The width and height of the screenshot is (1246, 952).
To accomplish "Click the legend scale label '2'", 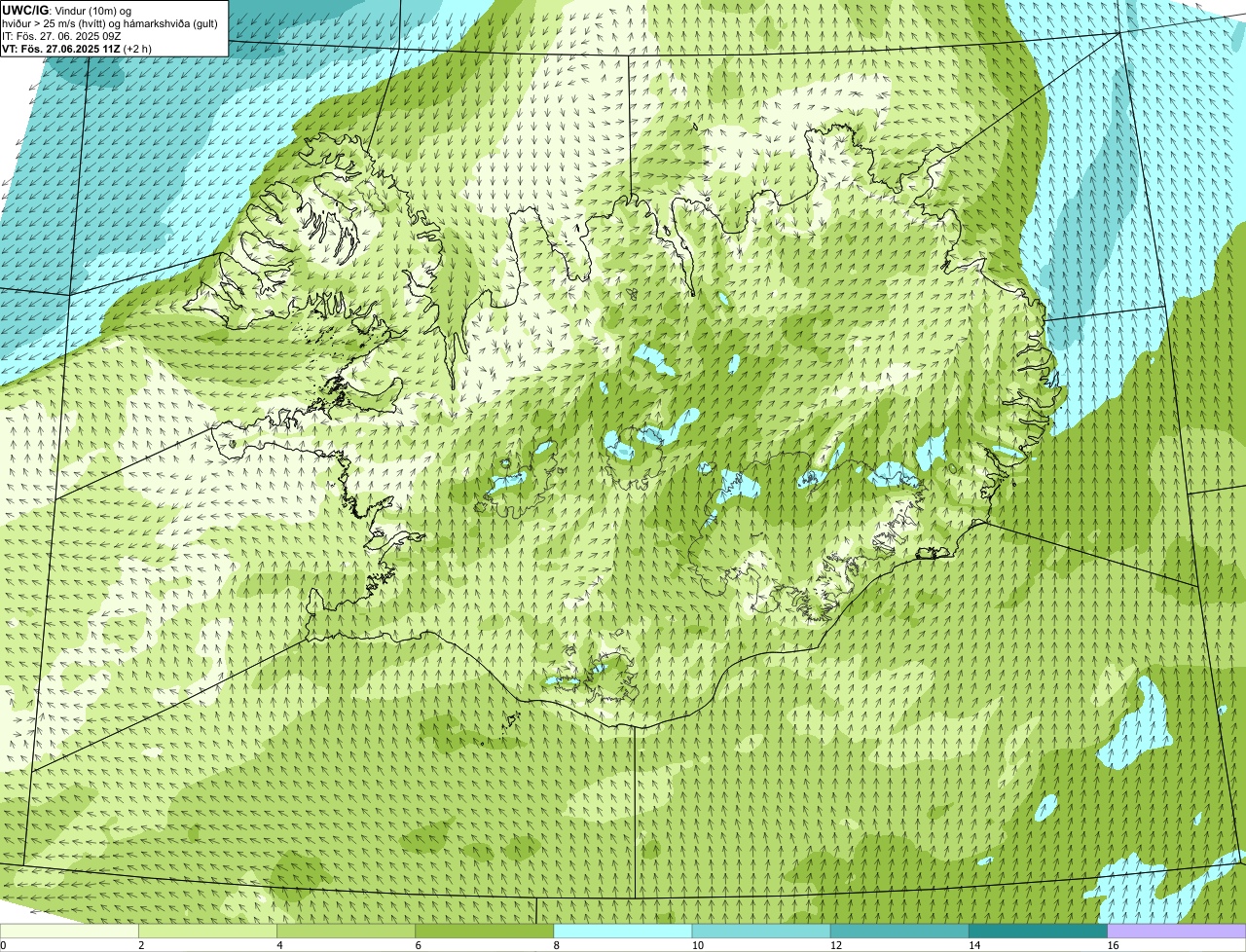I will (x=141, y=945).
